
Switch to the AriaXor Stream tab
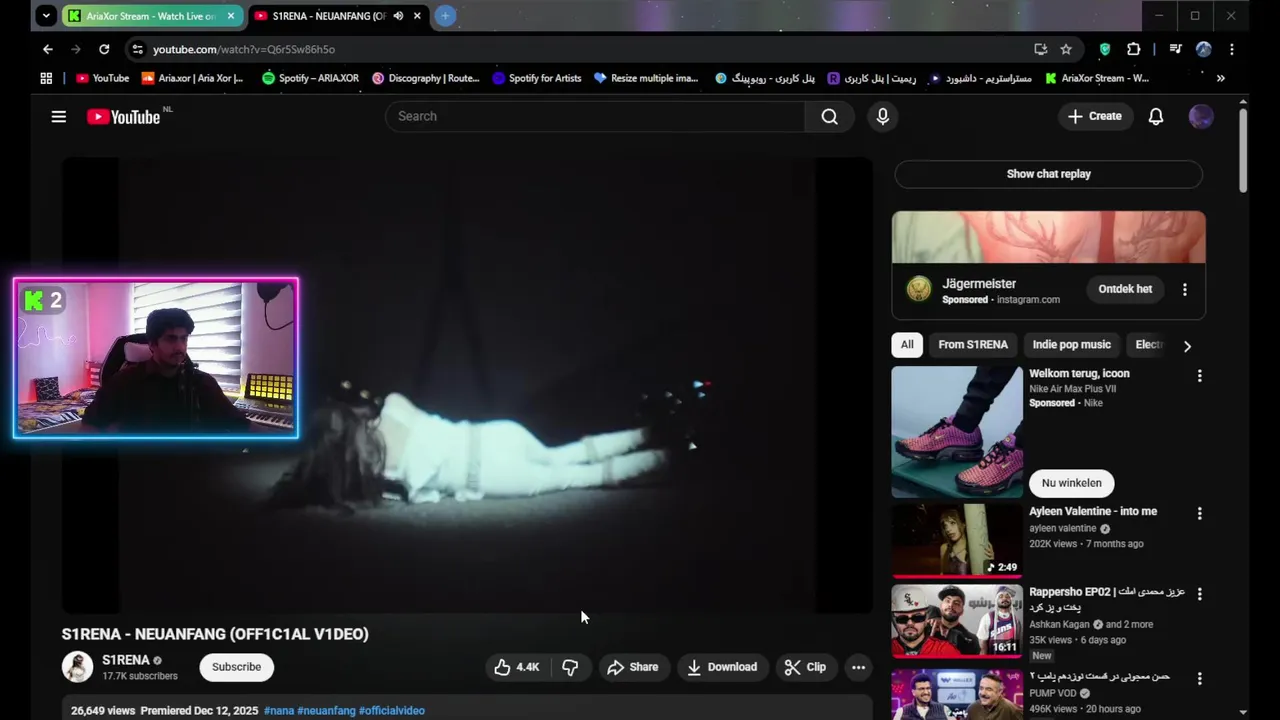click(150, 16)
